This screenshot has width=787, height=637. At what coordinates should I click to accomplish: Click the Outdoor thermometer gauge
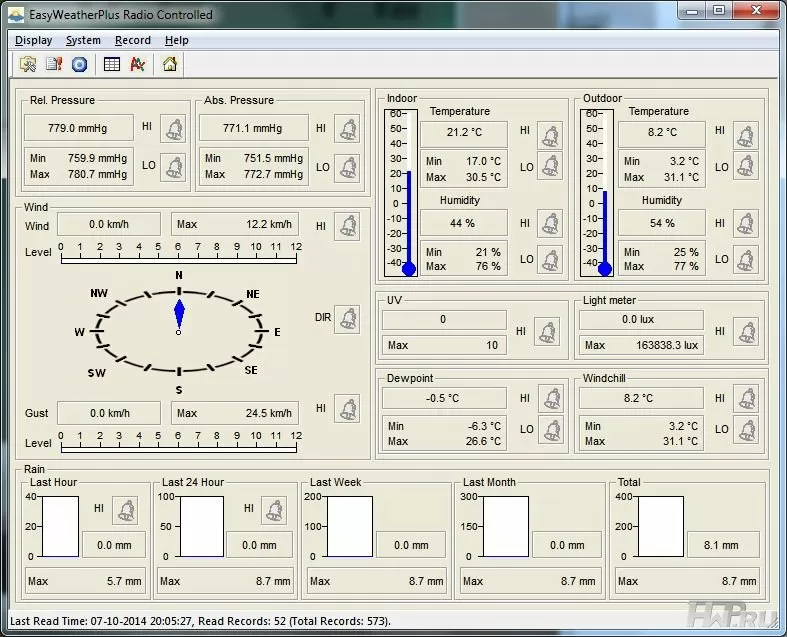597,193
